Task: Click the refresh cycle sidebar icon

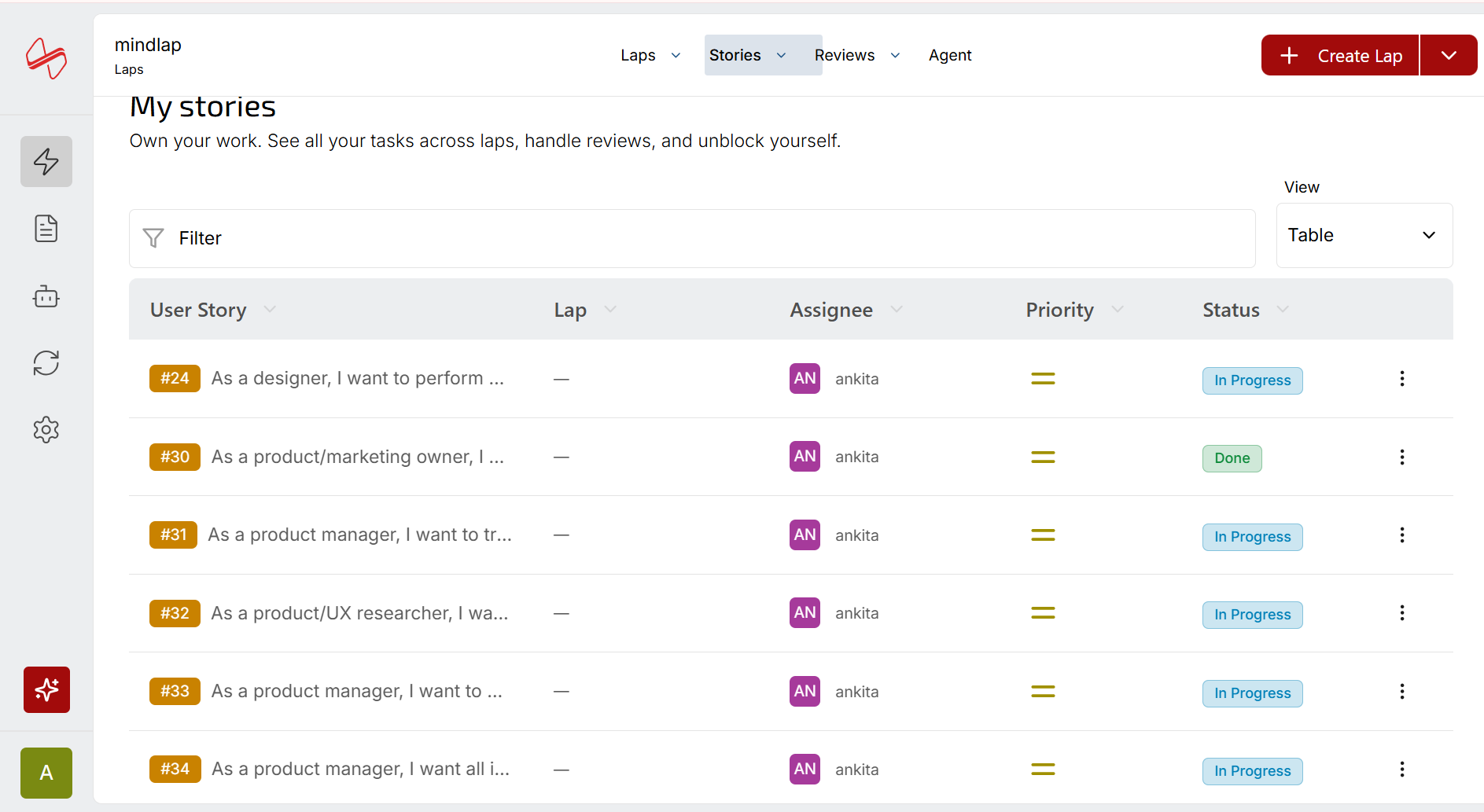Action: 46,363
